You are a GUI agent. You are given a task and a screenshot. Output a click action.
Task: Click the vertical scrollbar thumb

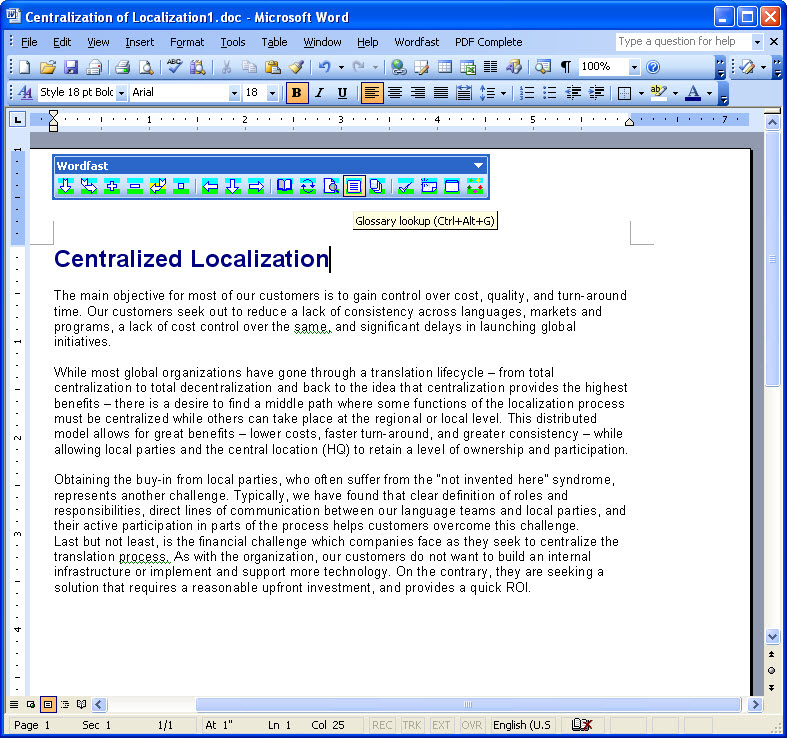click(x=772, y=259)
